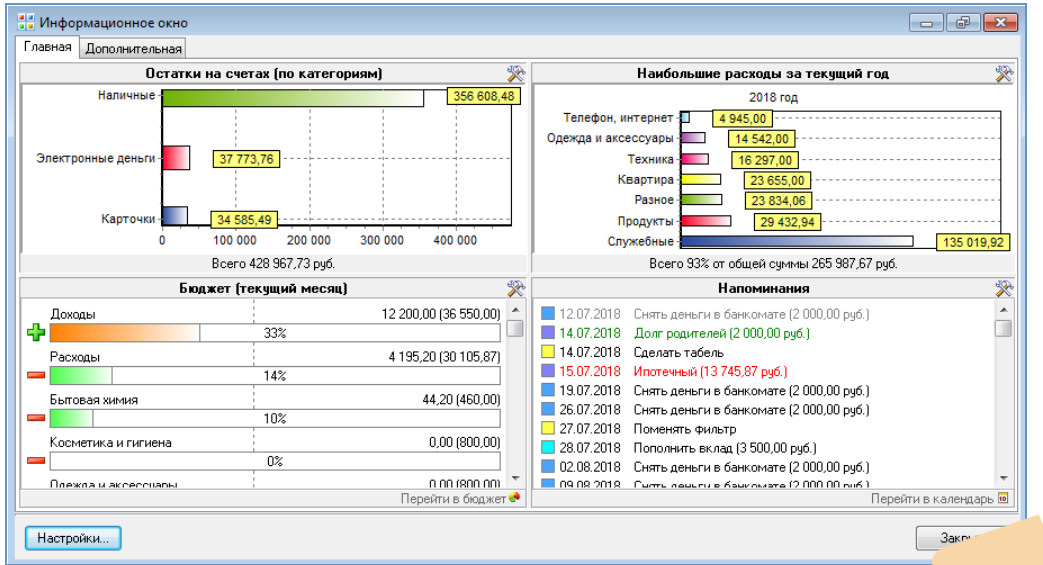This screenshot has width=1043, height=565.
Task: Click the cyan marker beside Пополнить вклад
Action: 547,448
